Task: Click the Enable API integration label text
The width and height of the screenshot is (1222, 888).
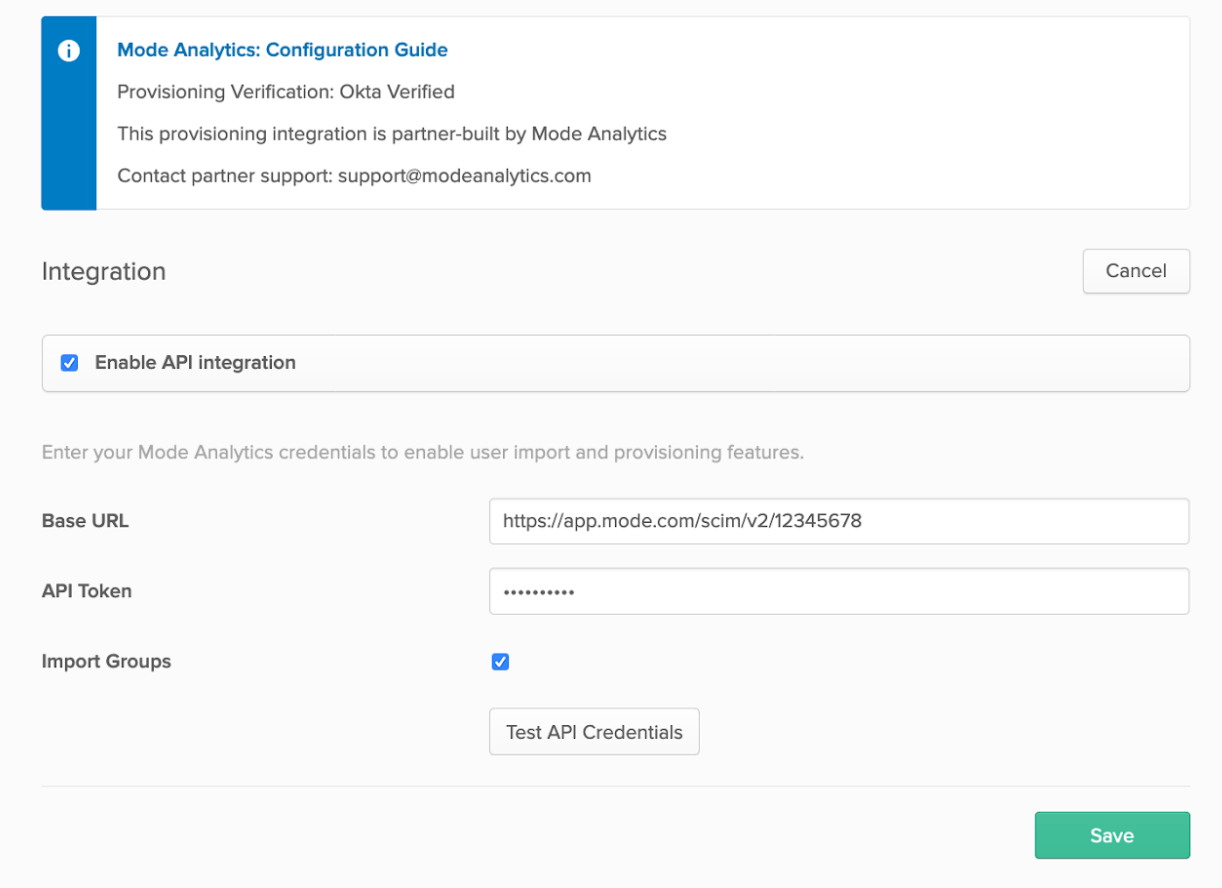Action: pyautogui.click(x=195, y=363)
